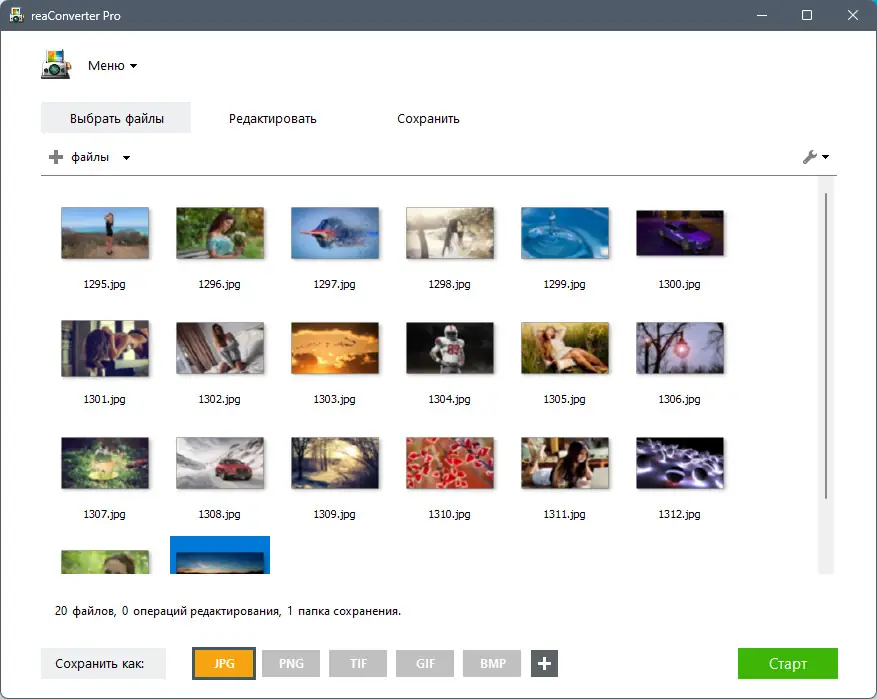Select the BMP output format
This screenshot has height=699, width=877.
[491, 663]
